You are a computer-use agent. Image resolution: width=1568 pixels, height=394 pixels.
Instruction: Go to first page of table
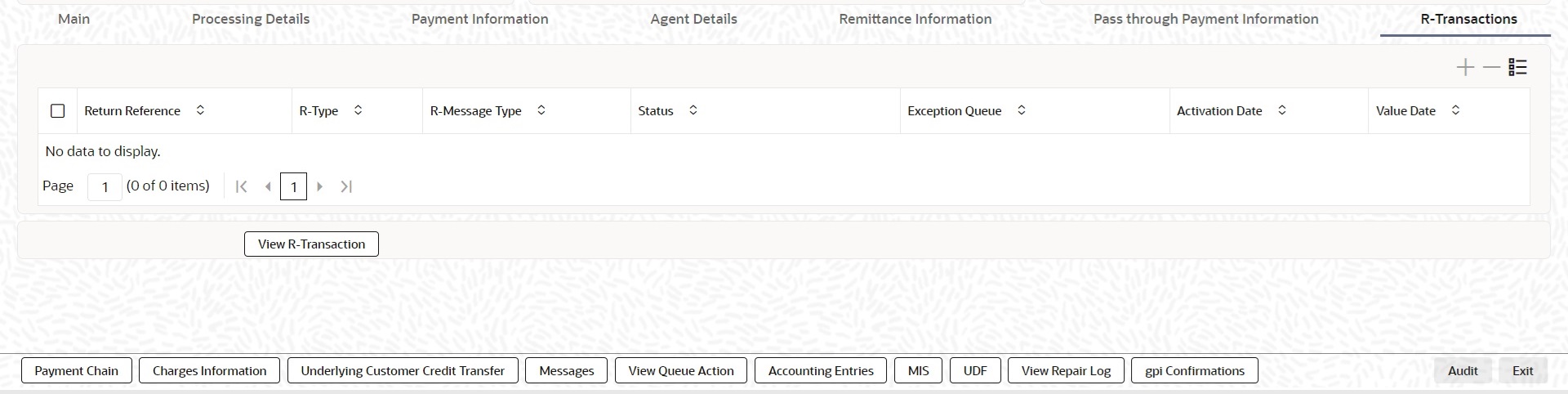(x=241, y=186)
